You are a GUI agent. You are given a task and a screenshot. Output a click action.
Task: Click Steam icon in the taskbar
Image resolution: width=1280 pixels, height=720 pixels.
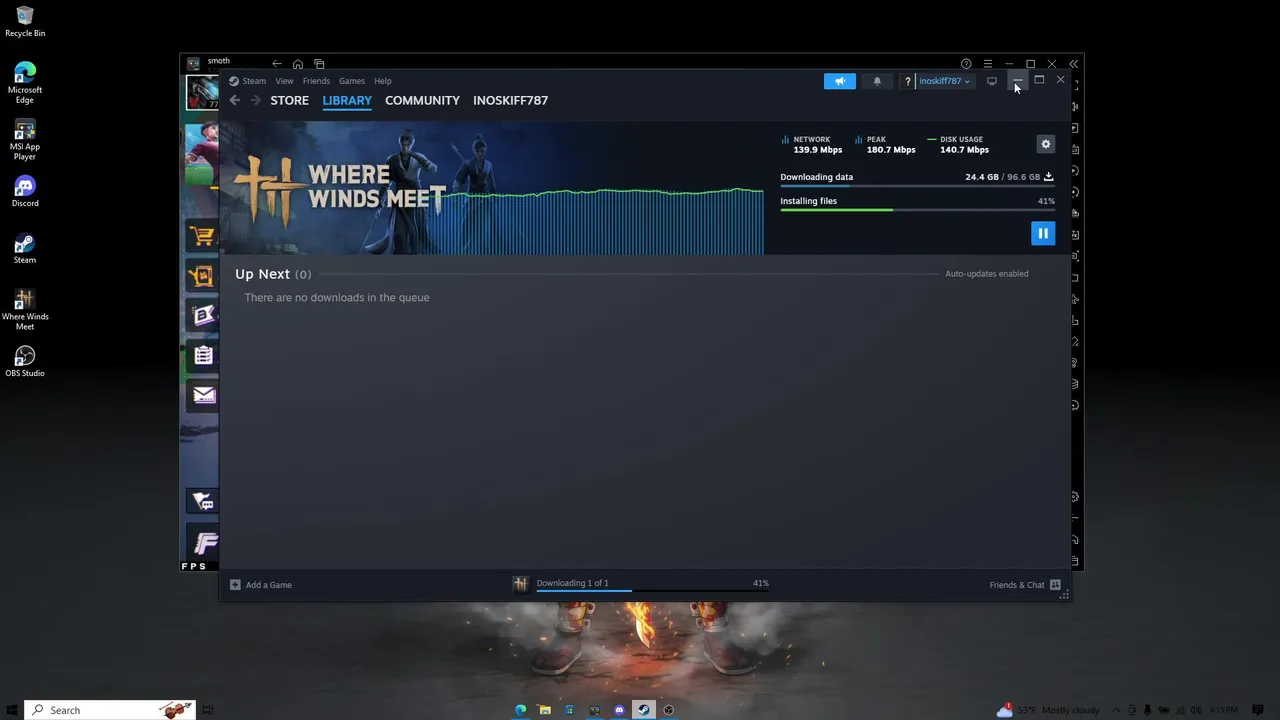pos(644,710)
